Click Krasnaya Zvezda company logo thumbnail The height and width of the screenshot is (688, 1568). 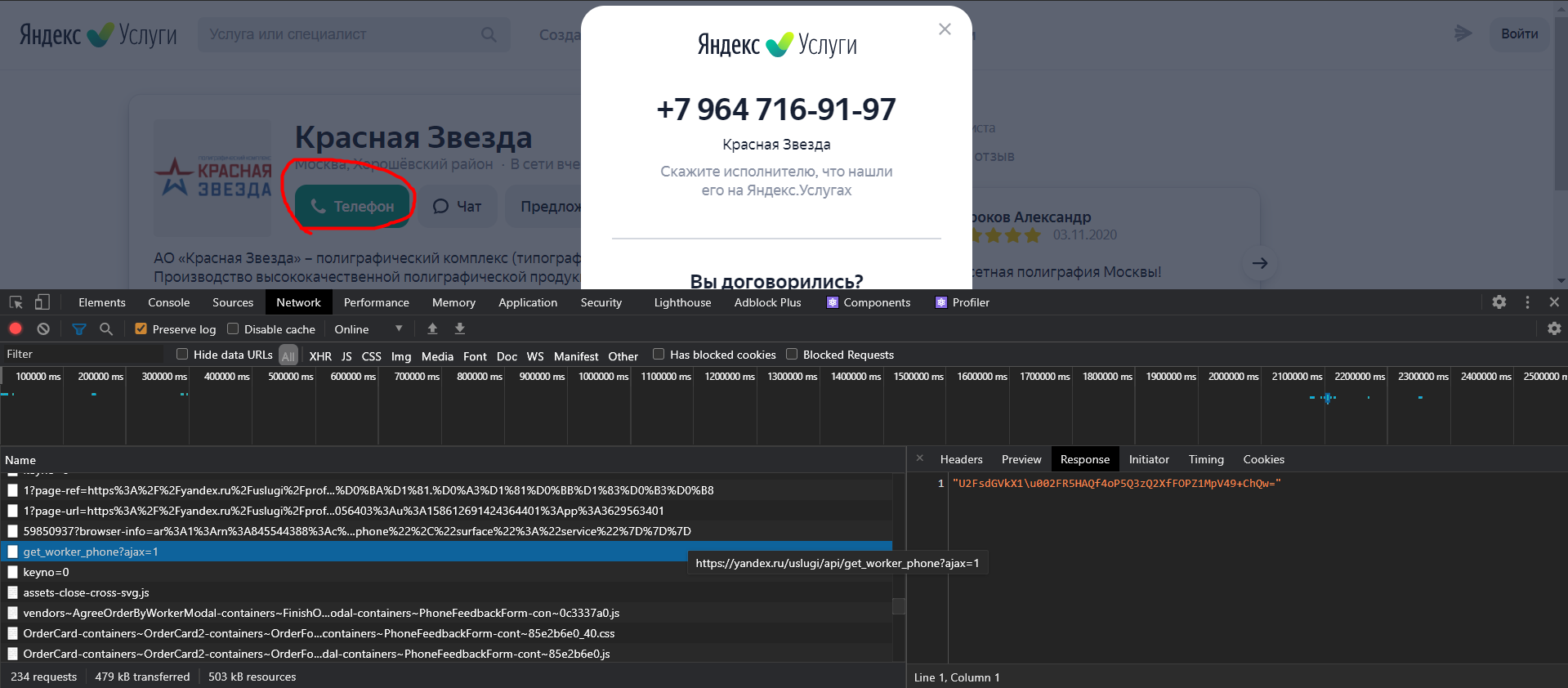[x=213, y=178]
